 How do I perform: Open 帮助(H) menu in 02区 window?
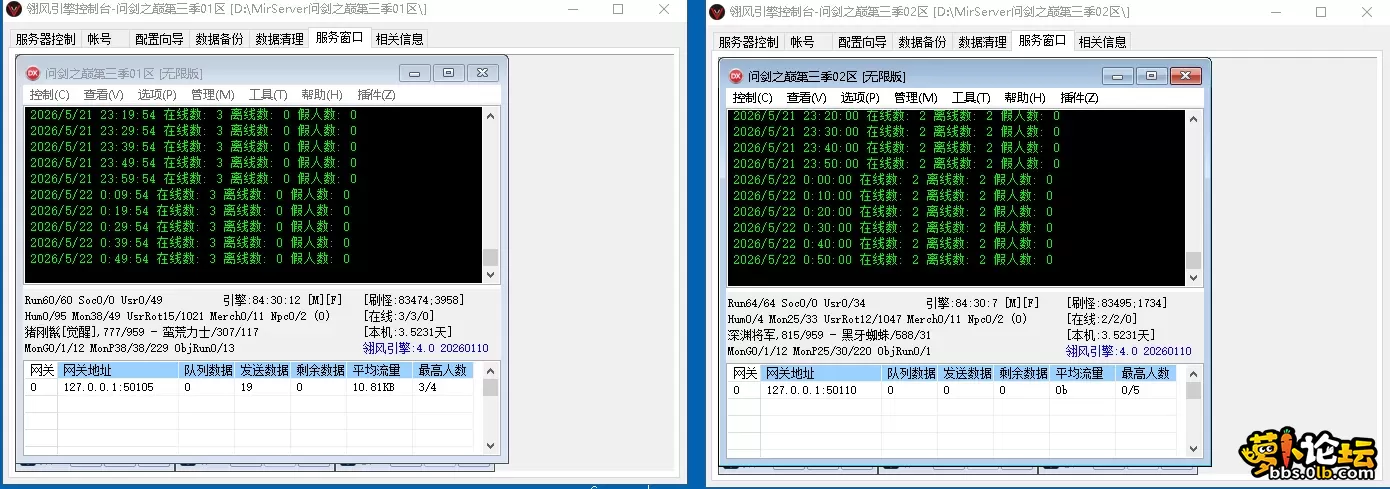1025,98
